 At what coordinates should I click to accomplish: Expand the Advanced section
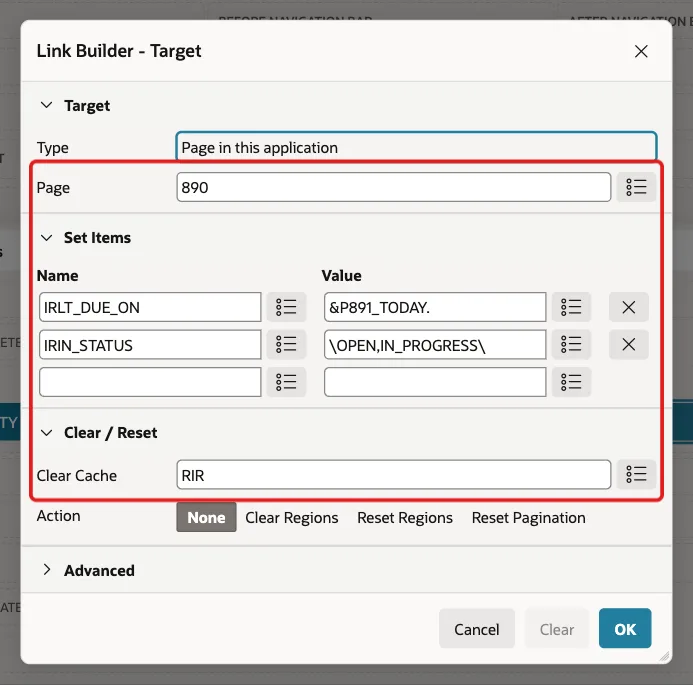tap(46, 570)
